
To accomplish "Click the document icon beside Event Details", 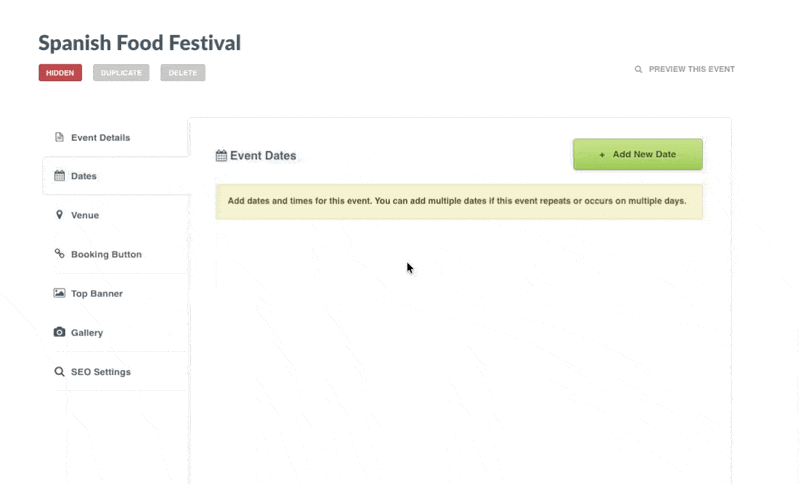I will tap(59, 137).
